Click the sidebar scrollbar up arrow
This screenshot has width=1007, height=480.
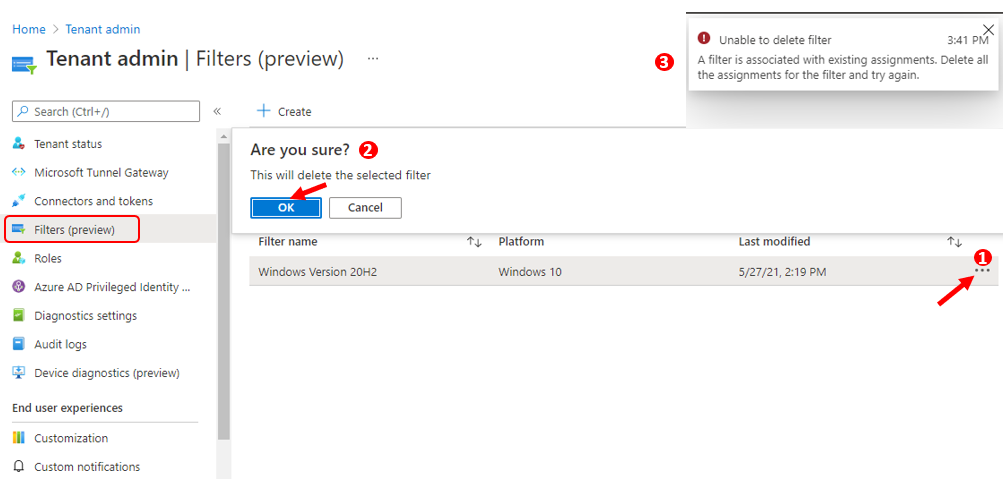click(223, 136)
